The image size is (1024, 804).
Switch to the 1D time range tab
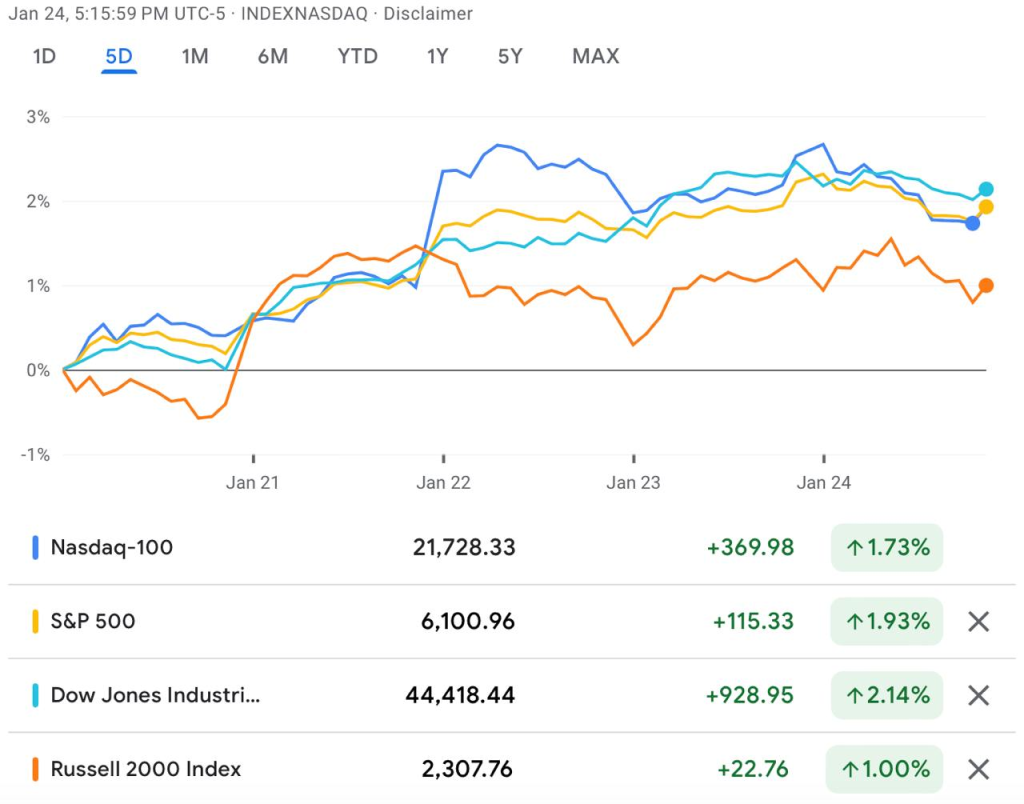44,56
